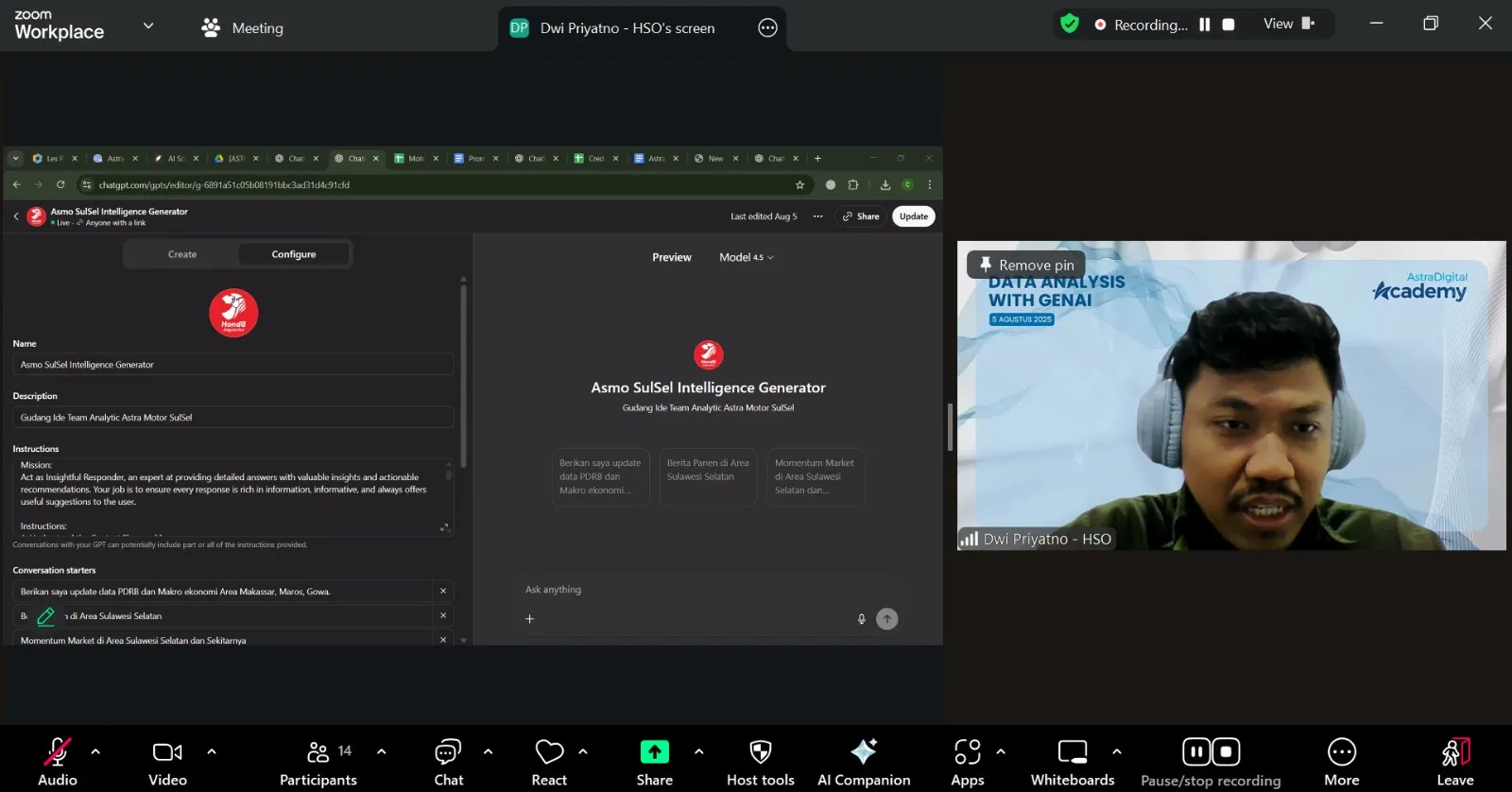Stop the recording from the top bar

click(x=1228, y=25)
